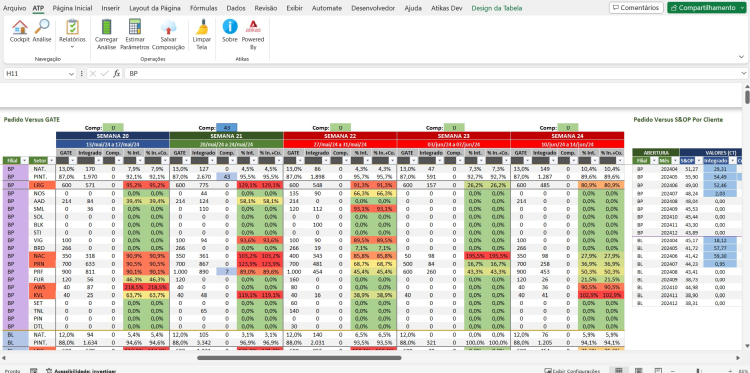Viewport: 750px width, 373px height.
Task: Switch to the Desenvolvedor tab
Action: click(x=373, y=8)
